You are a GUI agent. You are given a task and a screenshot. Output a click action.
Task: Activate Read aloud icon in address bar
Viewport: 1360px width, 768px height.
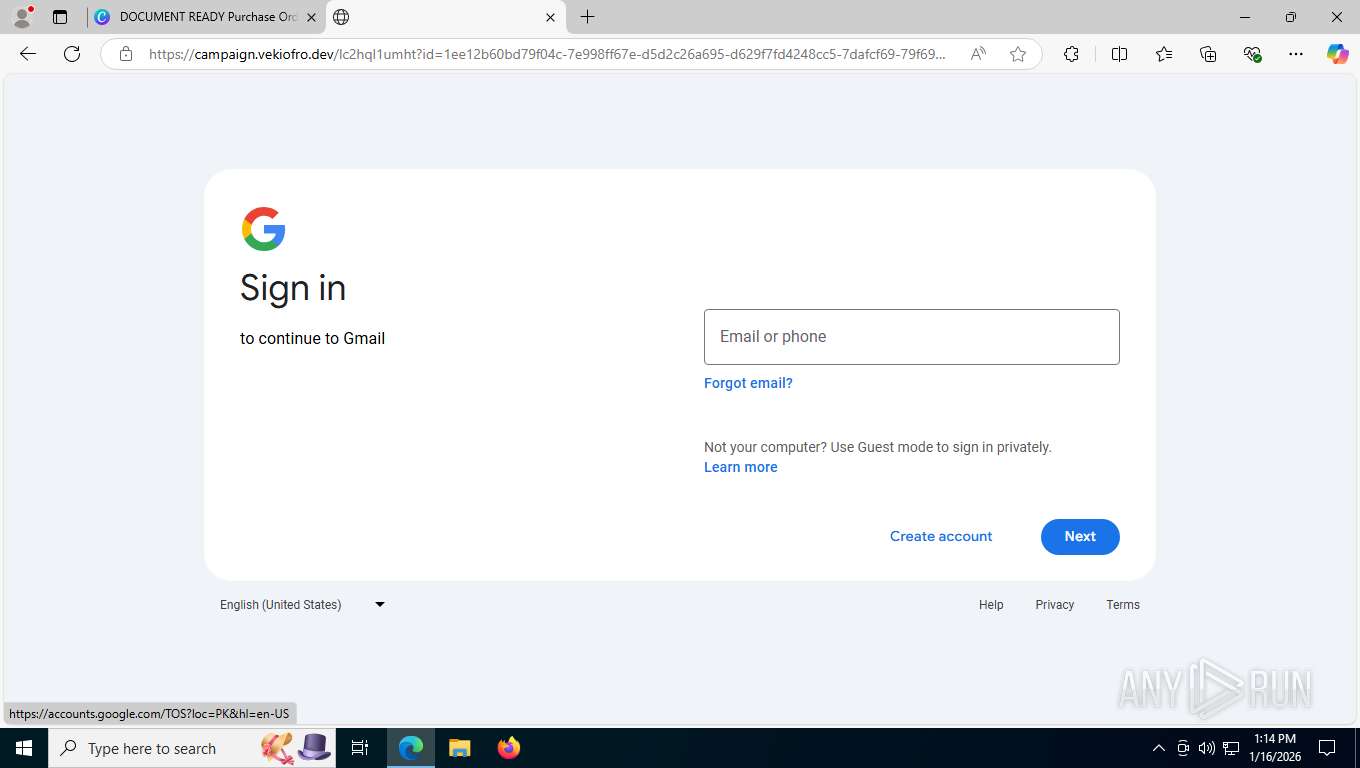click(x=978, y=54)
